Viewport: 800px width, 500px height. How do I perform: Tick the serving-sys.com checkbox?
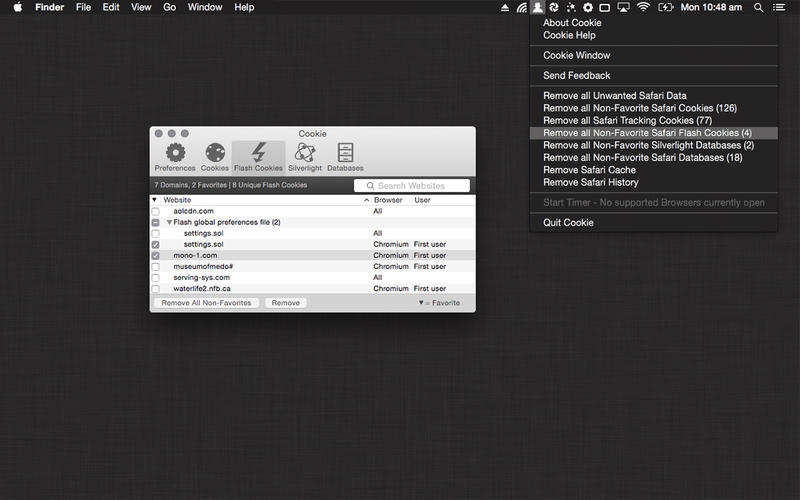(x=156, y=278)
